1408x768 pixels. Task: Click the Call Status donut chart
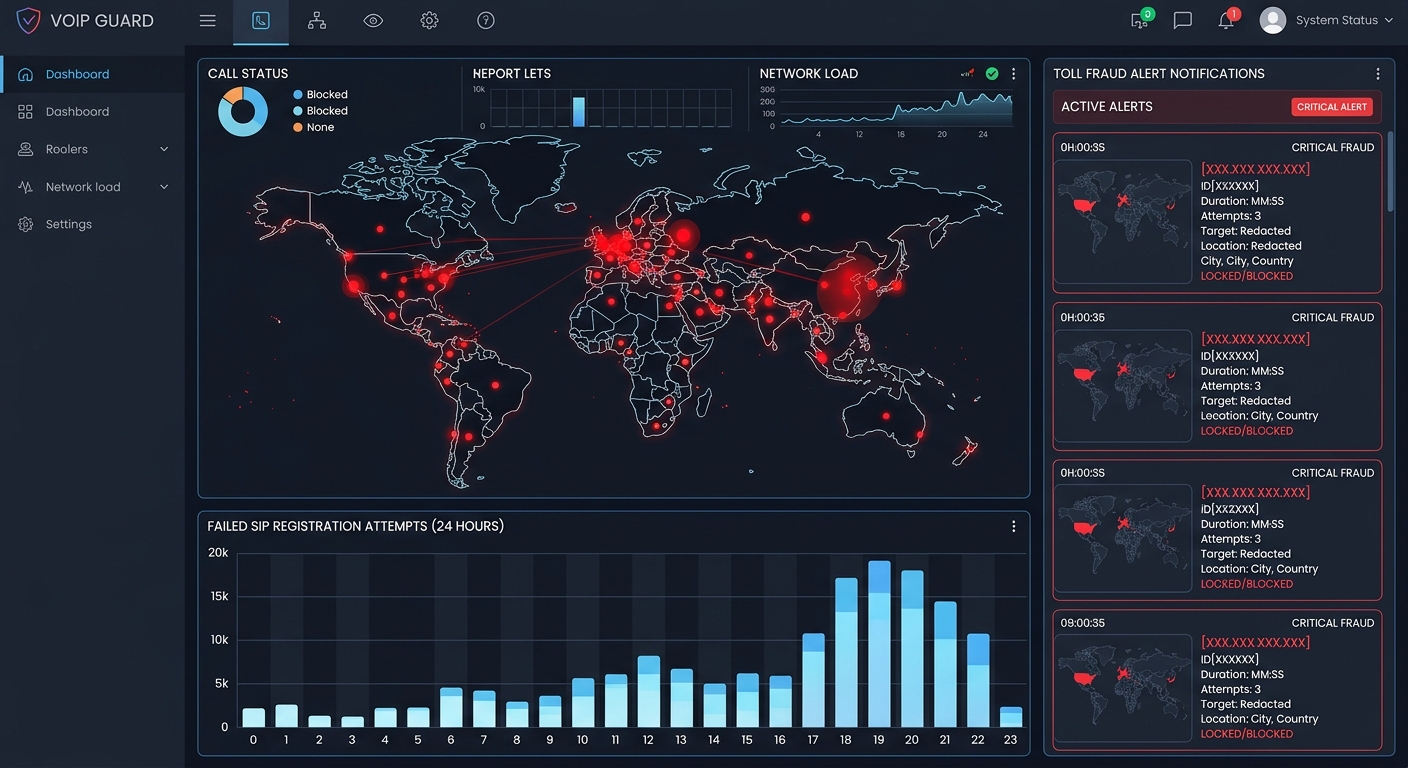click(244, 111)
